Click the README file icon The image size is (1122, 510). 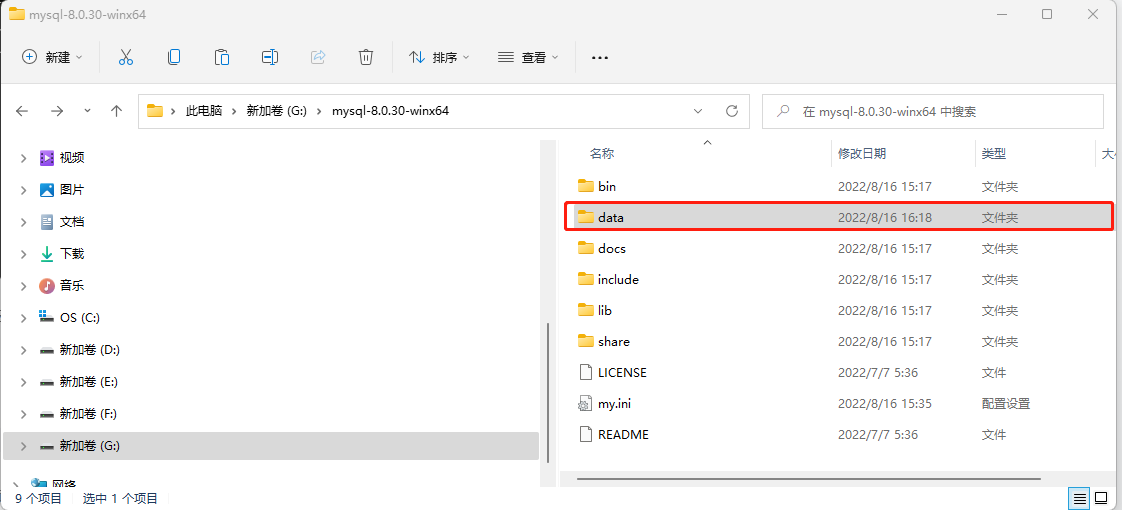pos(586,434)
